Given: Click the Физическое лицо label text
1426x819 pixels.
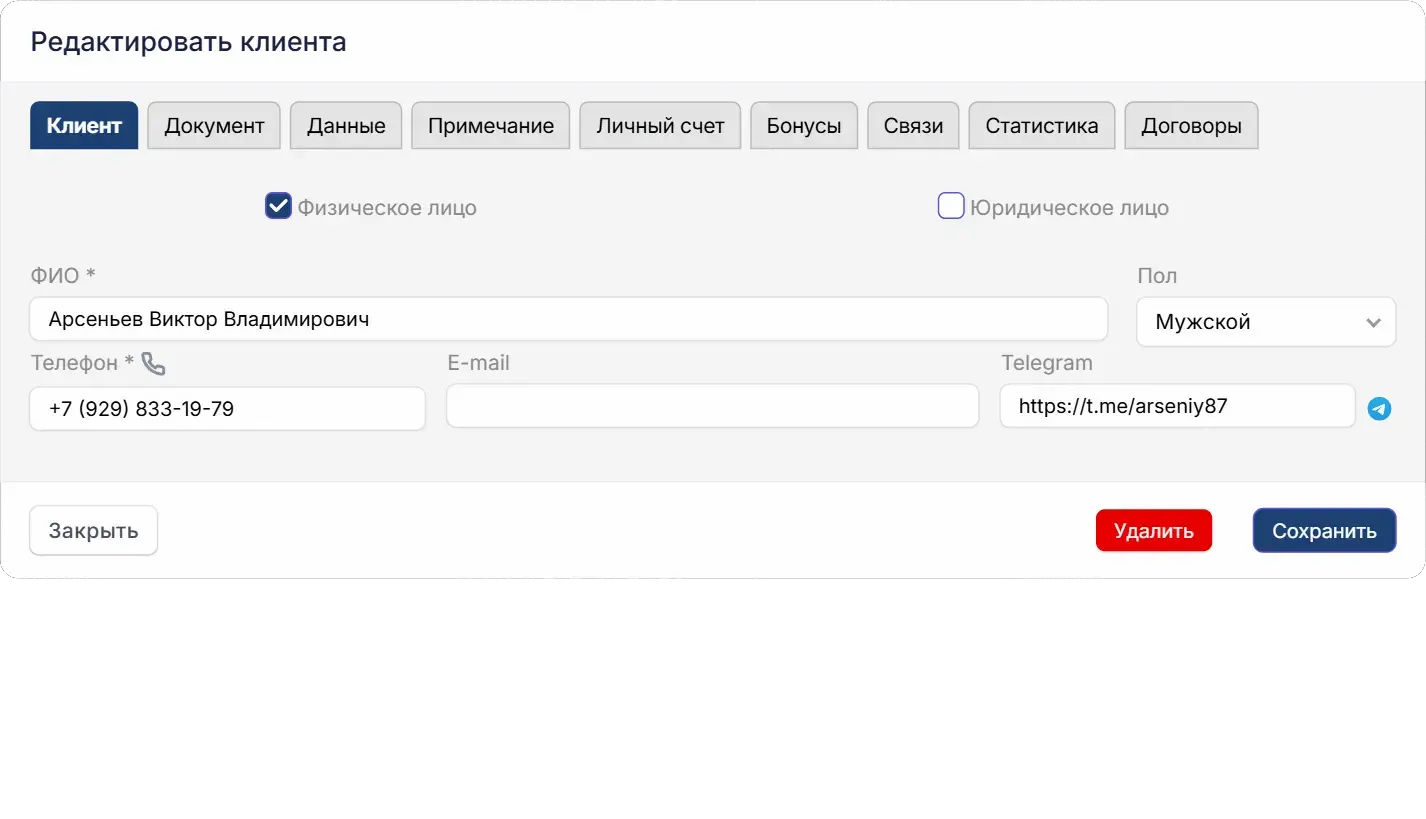Looking at the screenshot, I should (x=387, y=208).
